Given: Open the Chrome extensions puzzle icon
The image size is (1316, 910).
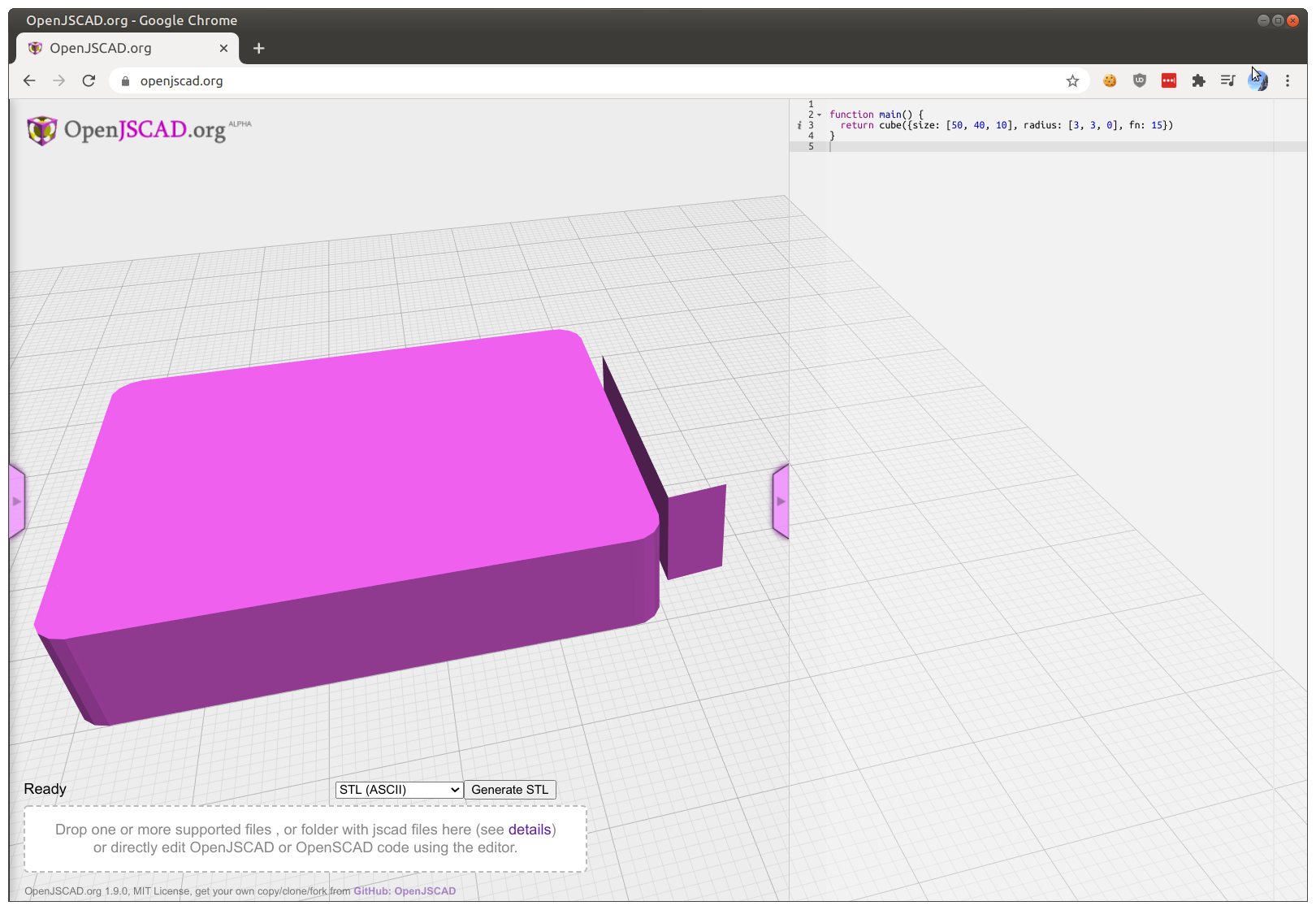Looking at the screenshot, I should (x=1198, y=80).
